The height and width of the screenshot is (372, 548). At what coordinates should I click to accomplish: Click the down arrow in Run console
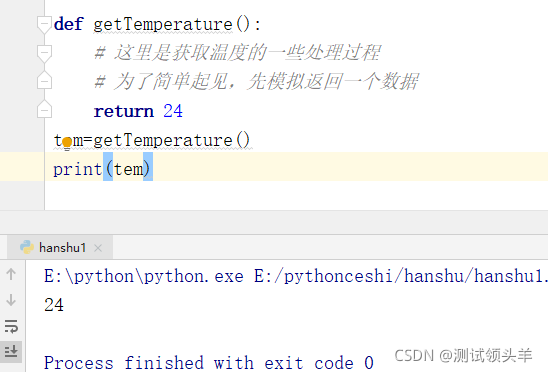coord(11,300)
